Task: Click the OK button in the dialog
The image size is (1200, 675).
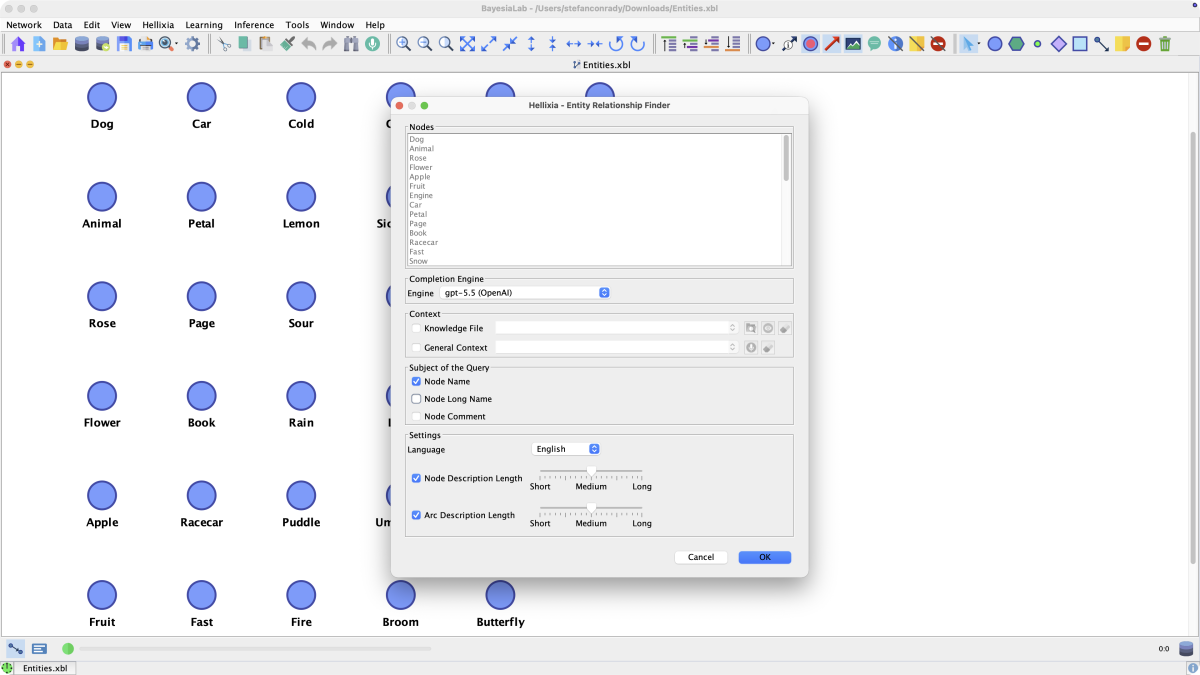Action: (x=765, y=557)
